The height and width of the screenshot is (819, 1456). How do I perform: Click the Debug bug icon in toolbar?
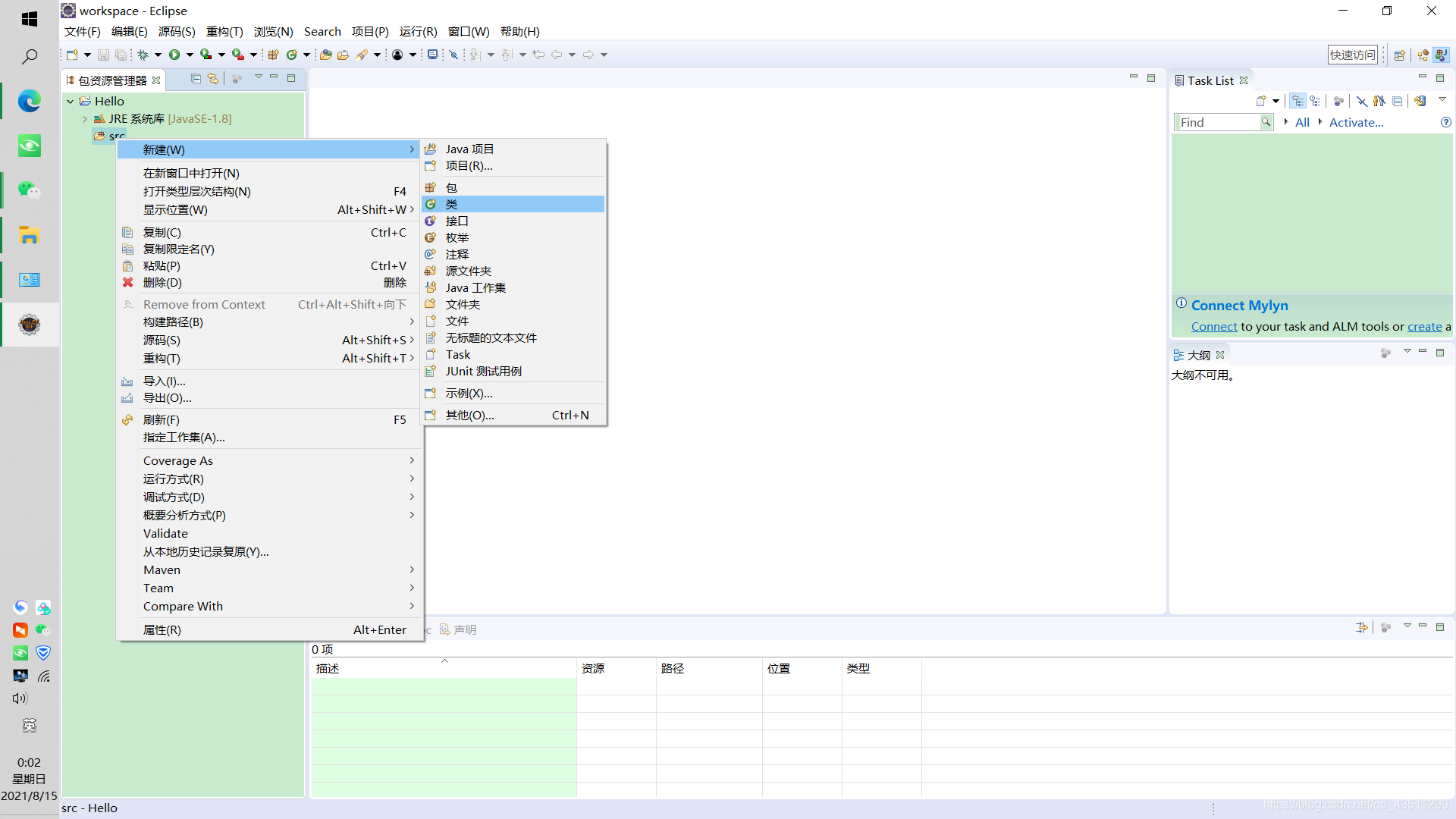[x=143, y=55]
